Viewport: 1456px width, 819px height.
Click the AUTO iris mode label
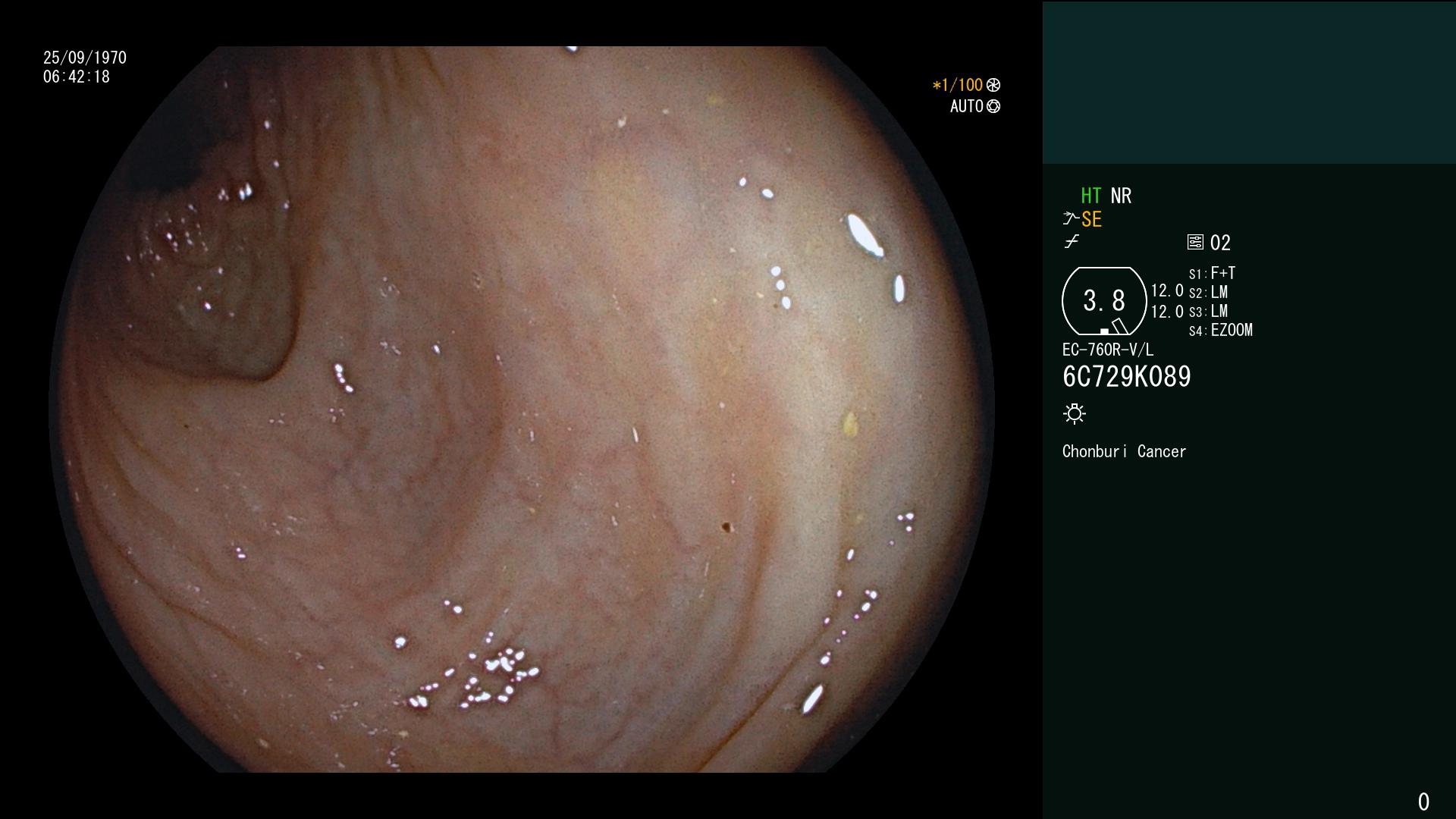tap(967, 106)
